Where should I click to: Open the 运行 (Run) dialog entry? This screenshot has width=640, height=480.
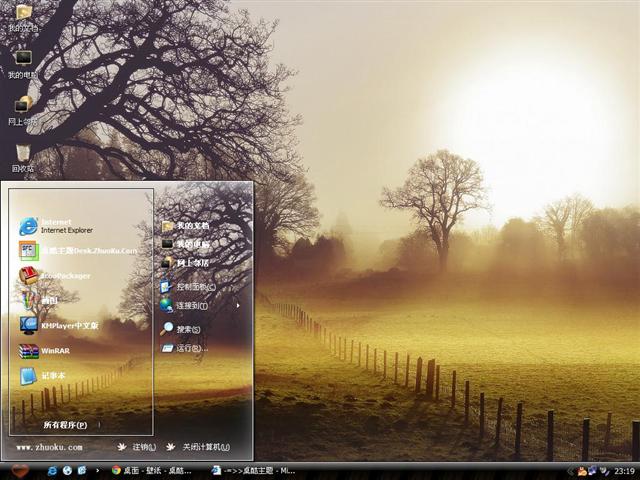[x=182, y=348]
